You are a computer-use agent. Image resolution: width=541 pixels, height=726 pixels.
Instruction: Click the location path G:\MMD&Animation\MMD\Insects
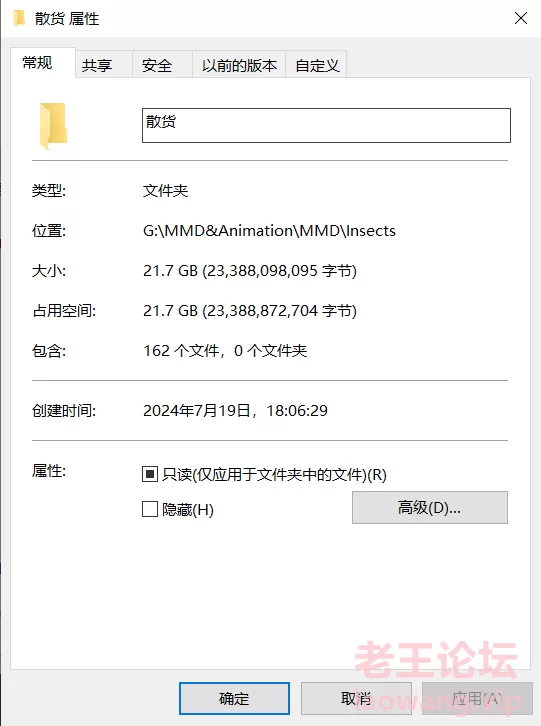pyautogui.click(x=269, y=231)
